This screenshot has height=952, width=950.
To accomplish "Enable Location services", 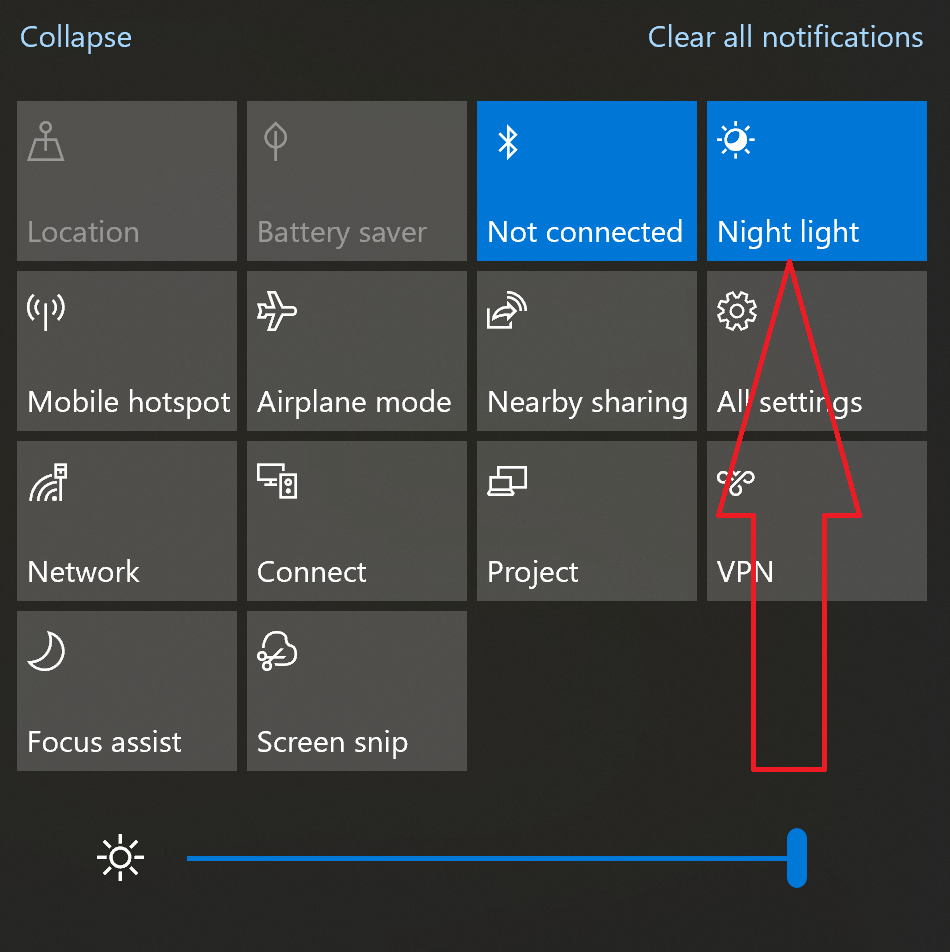I will 126,181.
